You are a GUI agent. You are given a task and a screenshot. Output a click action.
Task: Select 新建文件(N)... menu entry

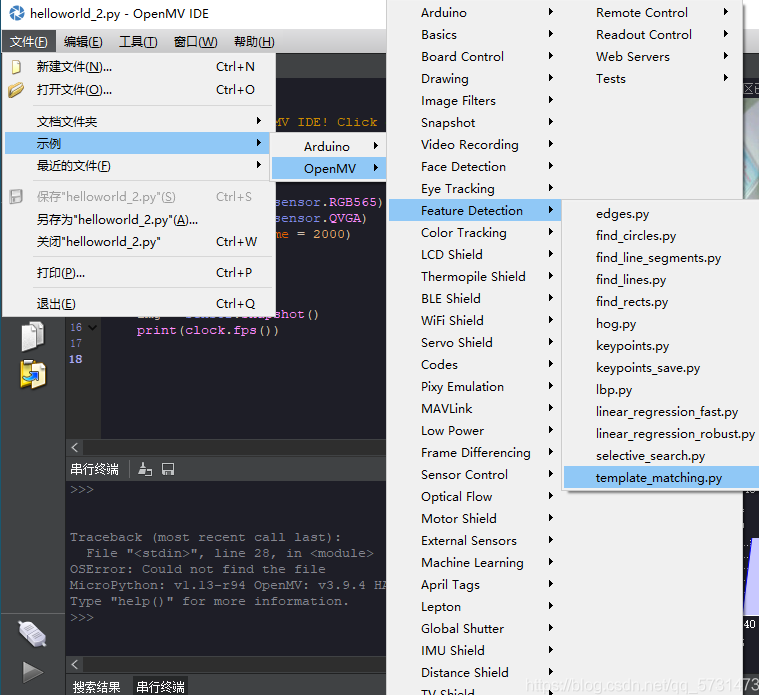pyautogui.click(x=138, y=67)
